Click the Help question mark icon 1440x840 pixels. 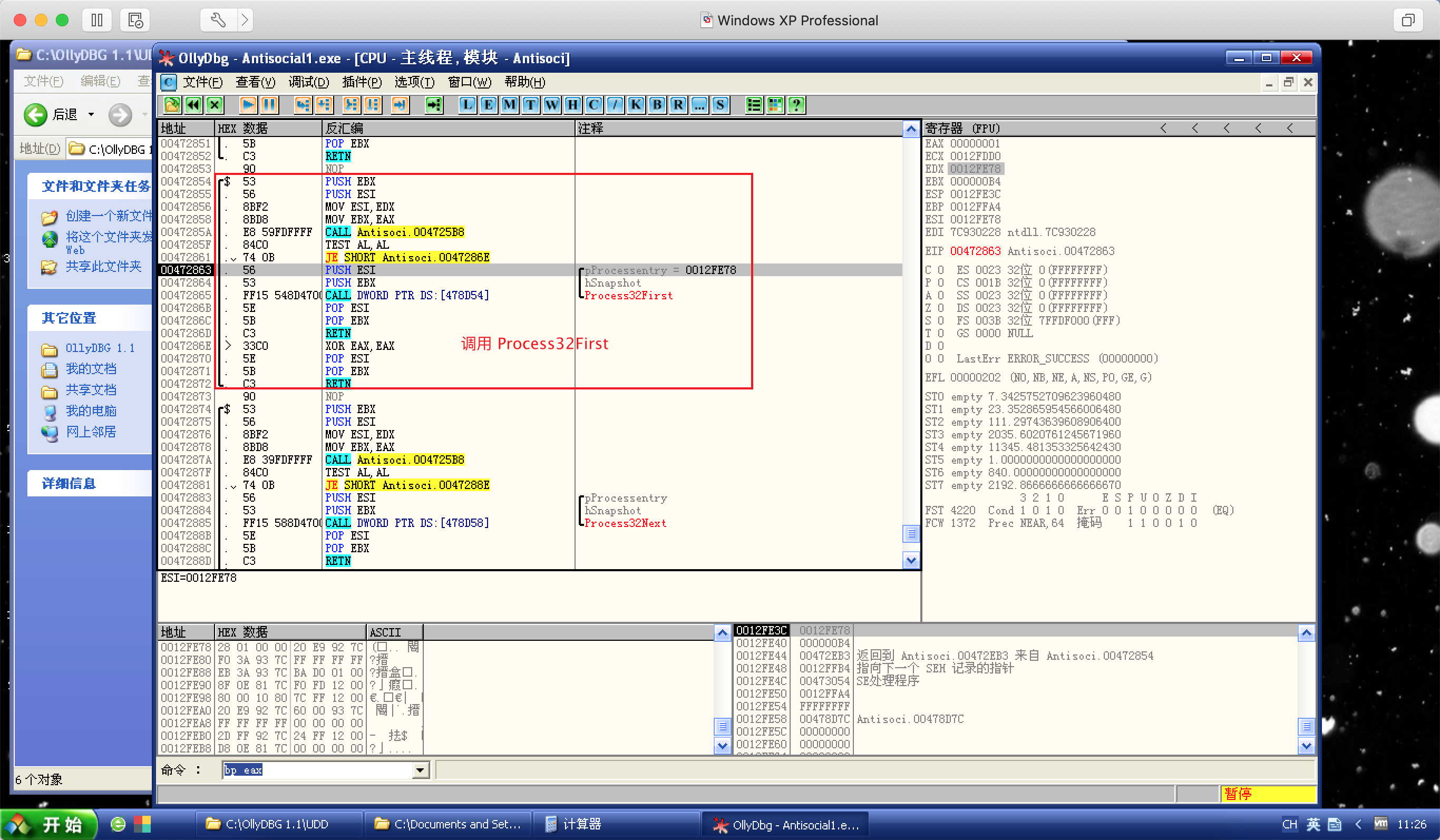click(796, 104)
